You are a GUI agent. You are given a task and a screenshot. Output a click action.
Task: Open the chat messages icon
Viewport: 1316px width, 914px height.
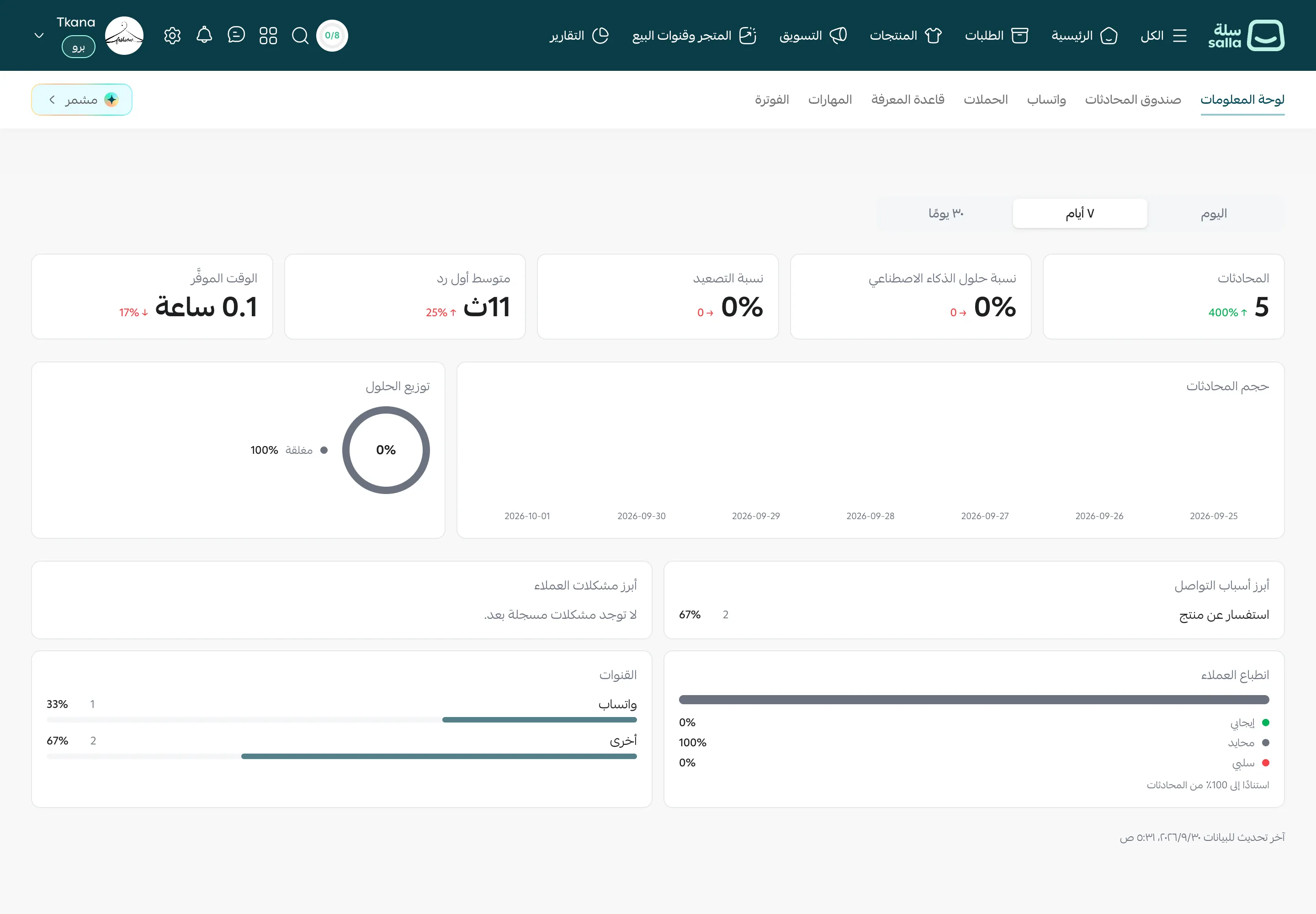click(236, 36)
